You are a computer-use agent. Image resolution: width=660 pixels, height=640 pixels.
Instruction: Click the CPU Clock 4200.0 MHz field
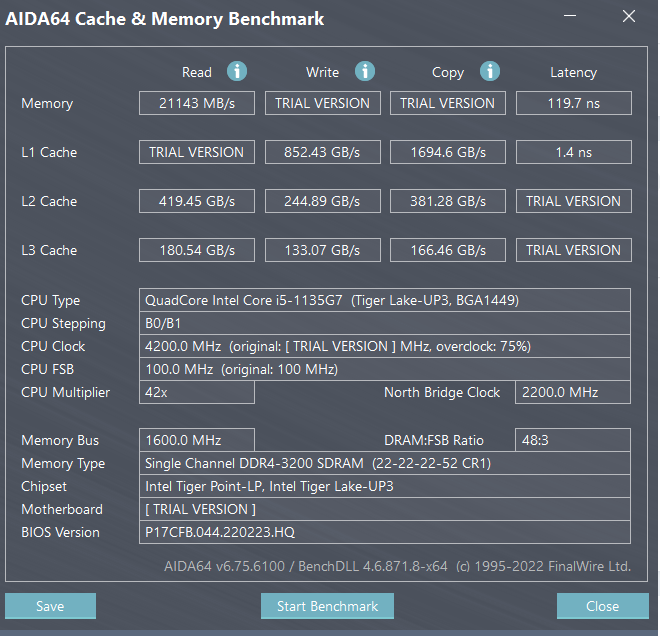pos(385,347)
